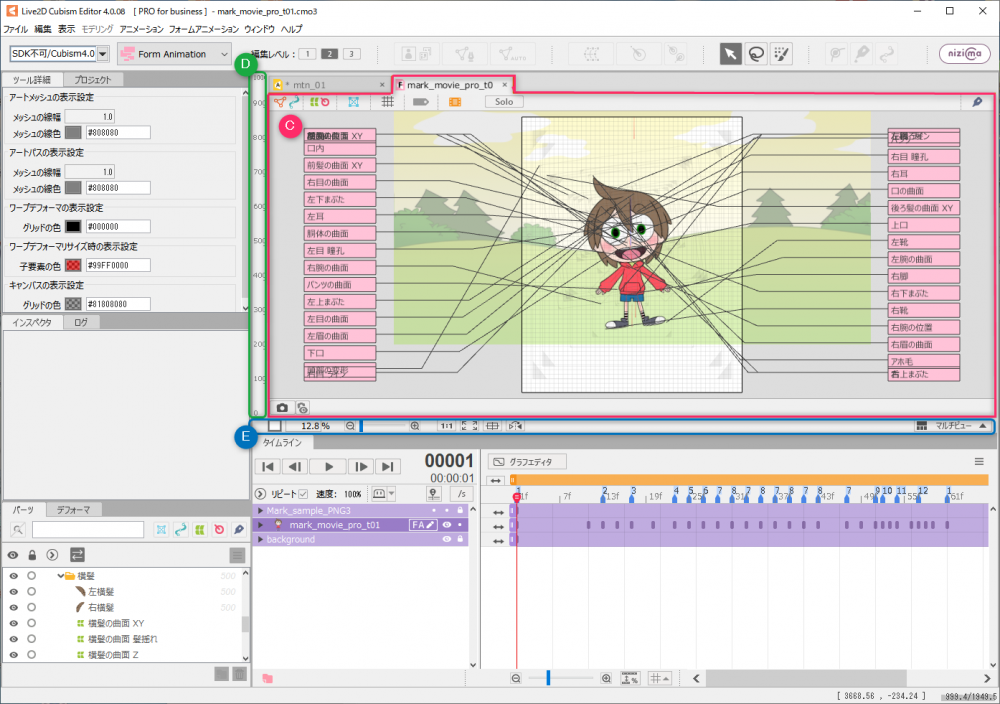Close the mark_movie_pro_t0 tab
The width and height of the screenshot is (1000, 704).
pos(504,85)
